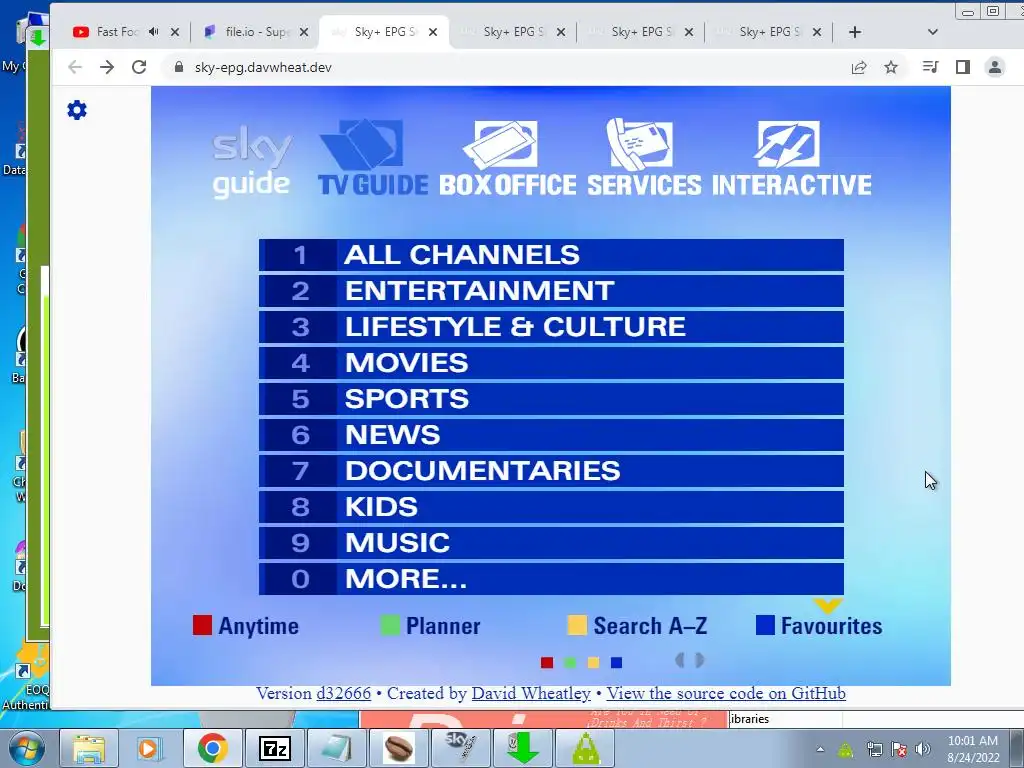Click the yellow Search A–Z button
Screen dimensions: 1024x768
tap(637, 626)
